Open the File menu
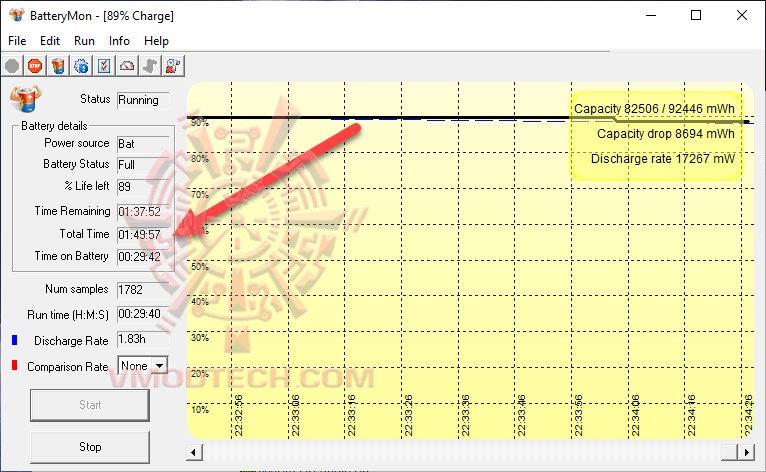The height and width of the screenshot is (472, 766). pyautogui.click(x=17, y=41)
